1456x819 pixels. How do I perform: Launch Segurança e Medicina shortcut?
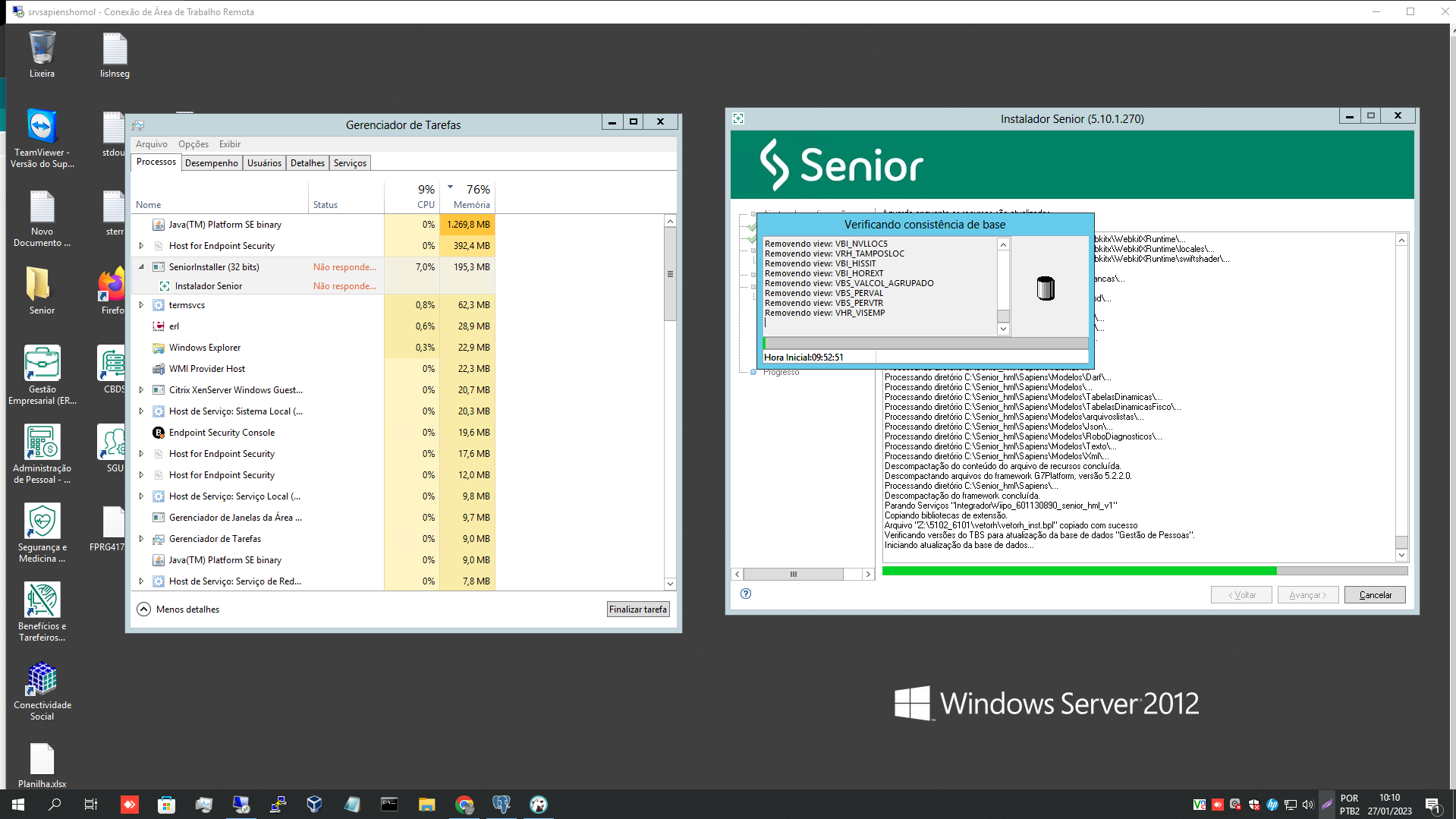(42, 533)
